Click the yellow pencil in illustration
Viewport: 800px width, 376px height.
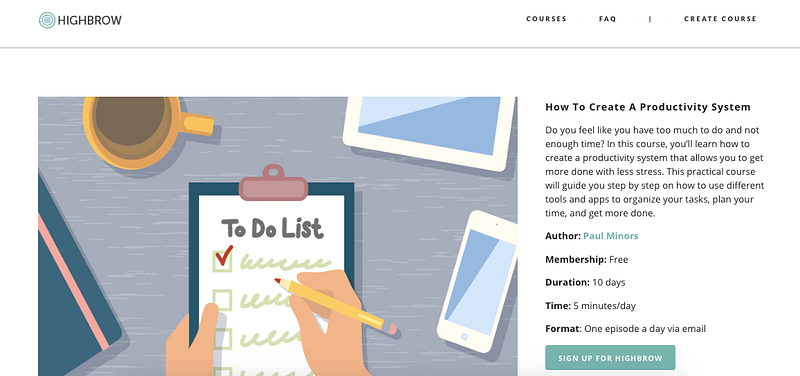[335, 306]
